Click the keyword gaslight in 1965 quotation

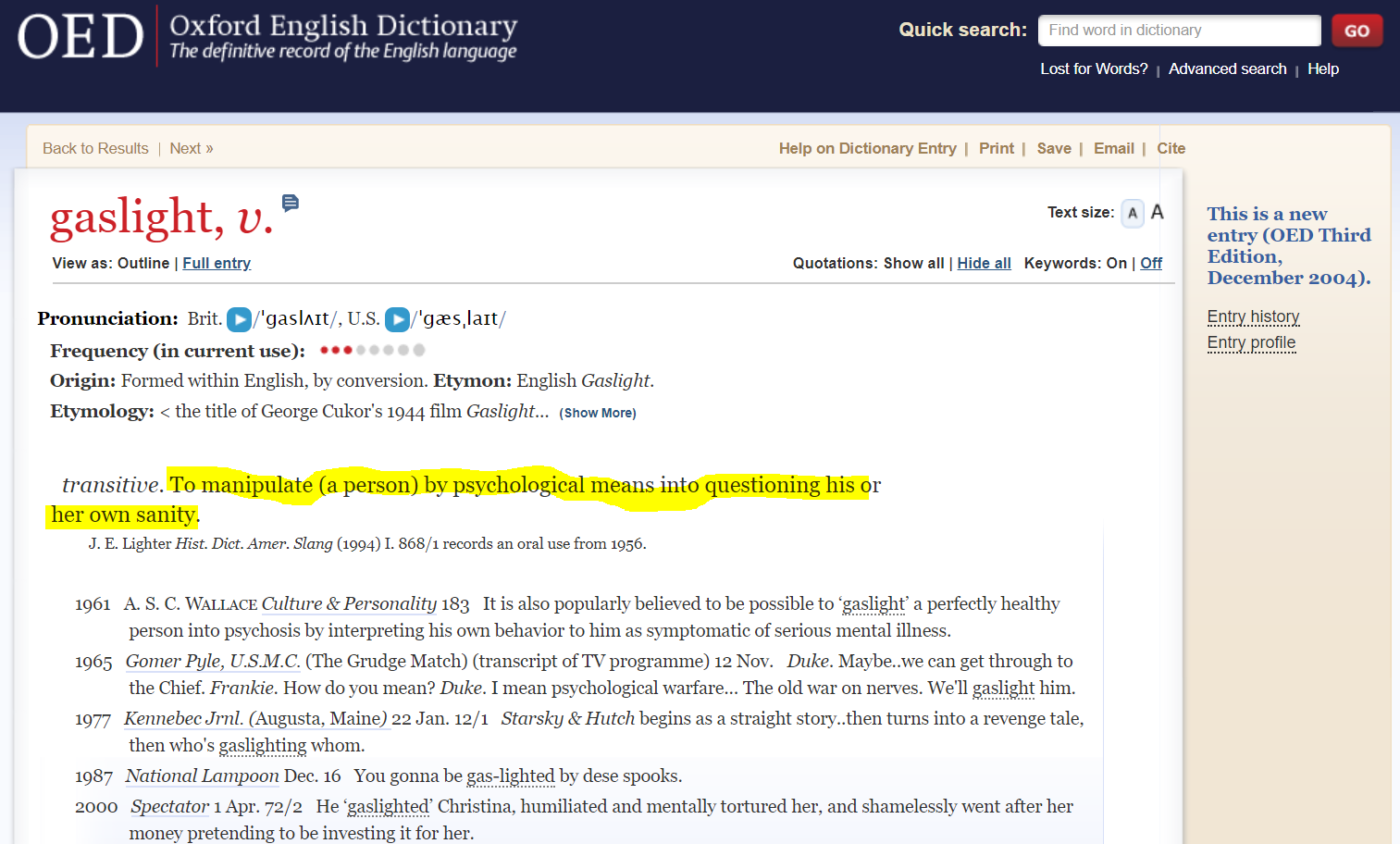click(1003, 689)
